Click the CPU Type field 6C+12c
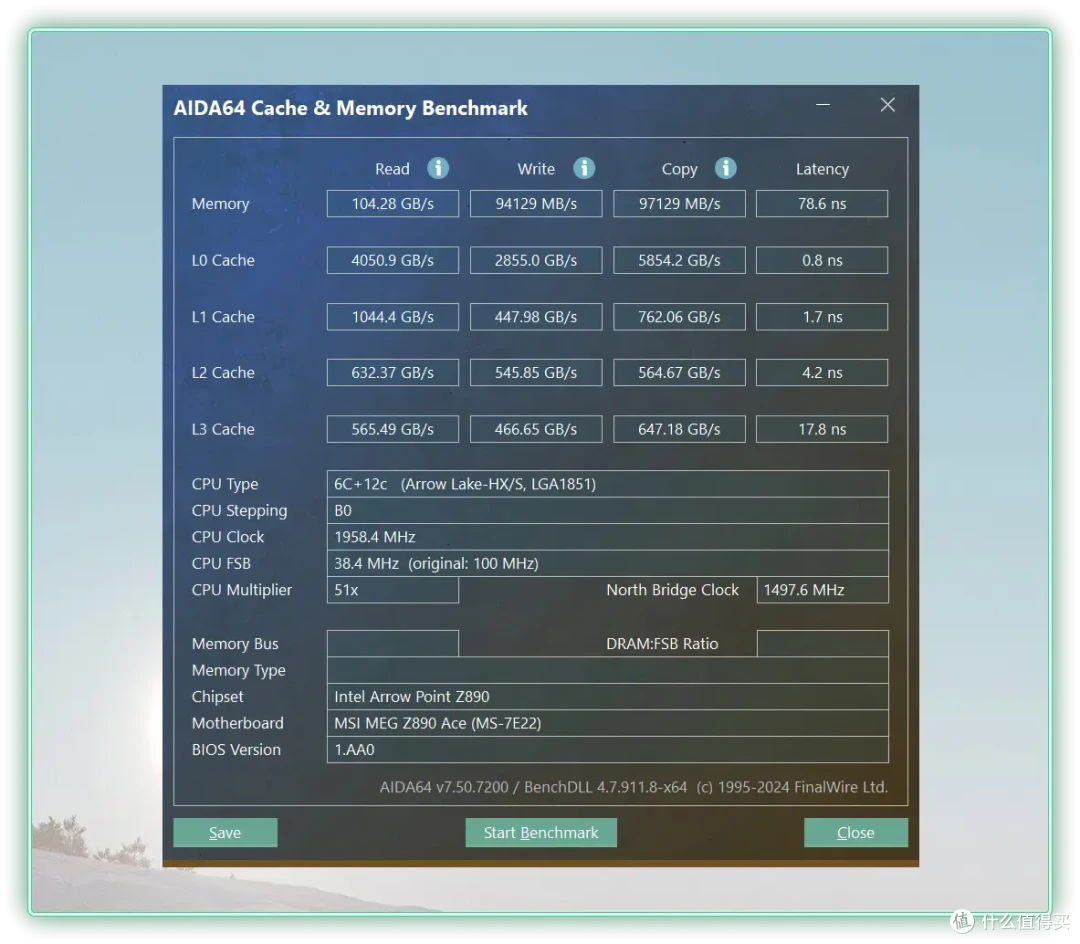The height and width of the screenshot is (944, 1080). (608, 484)
